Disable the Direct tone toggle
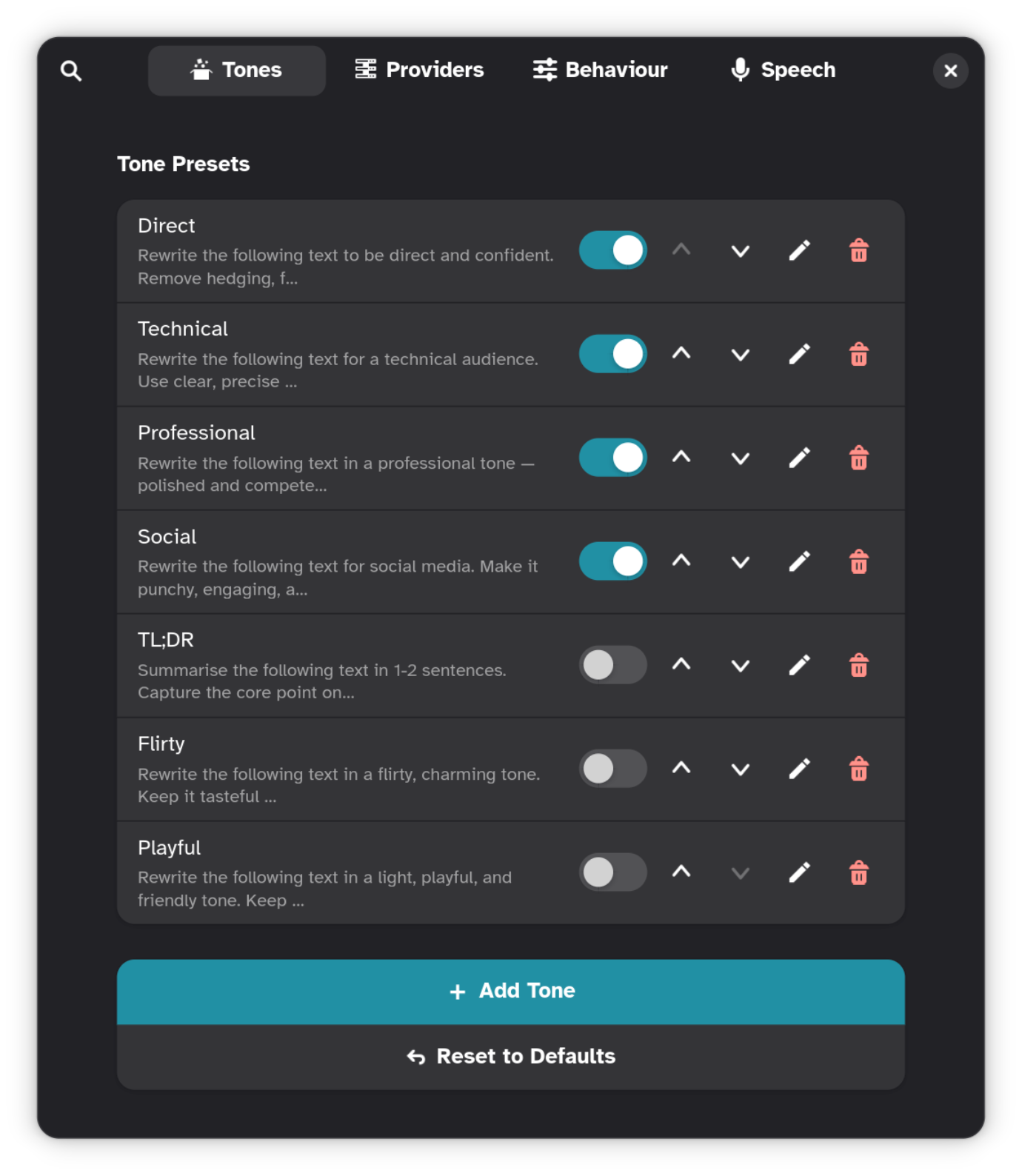1022x1176 pixels. tap(612, 250)
